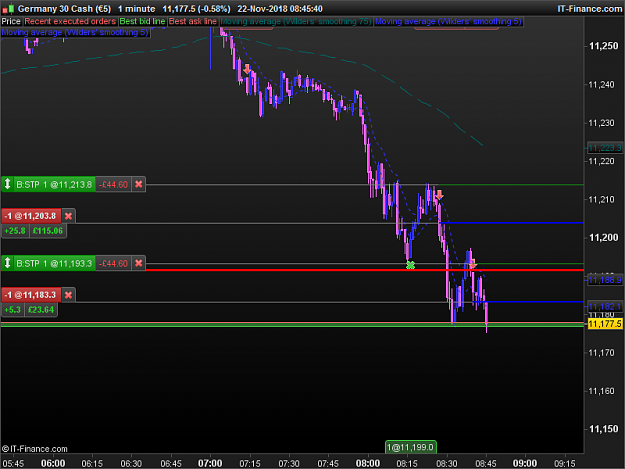Click the 1@11,199.0 trade marker label
Viewport: 625px width, 469px height.
pos(411,447)
